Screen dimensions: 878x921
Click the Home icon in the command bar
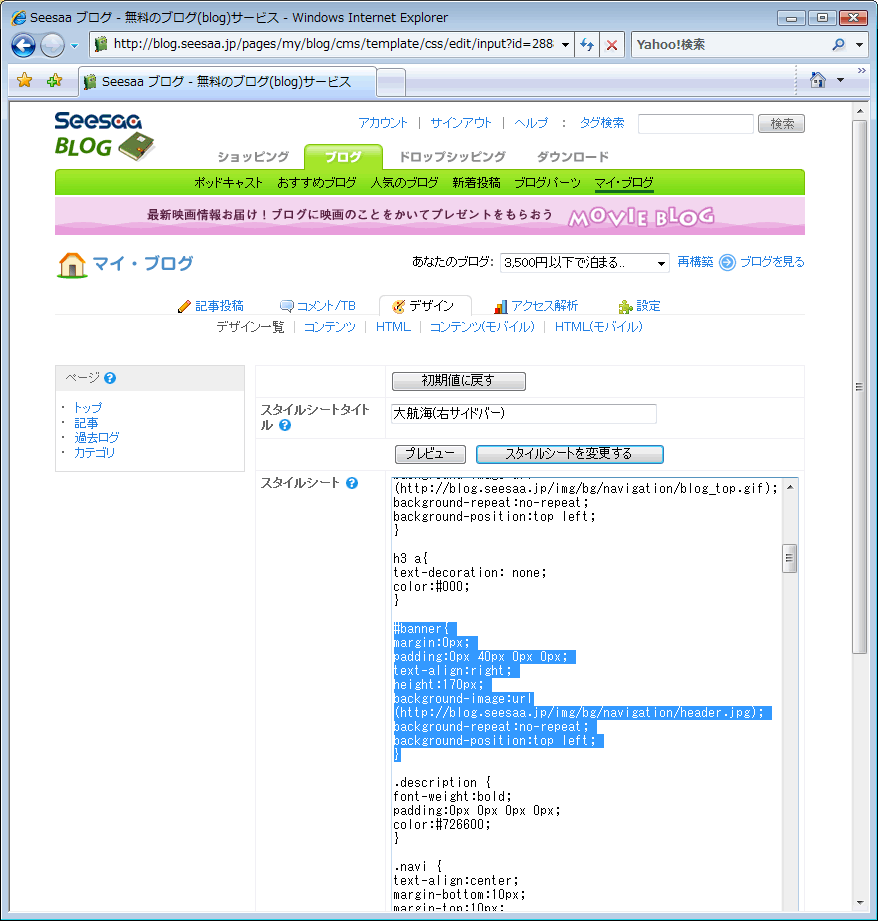(817, 80)
